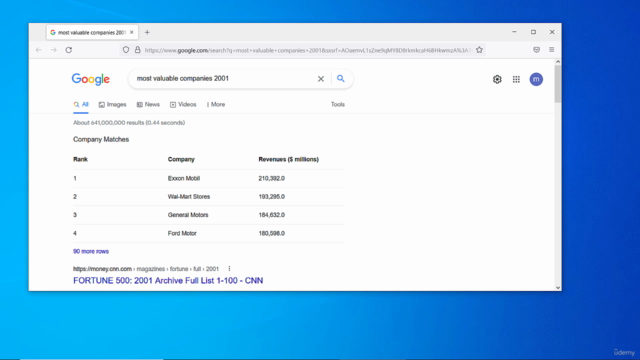Screen dimensions: 640x360
Task: Select the 'Ford Motor' table cell
Action: (182, 233)
